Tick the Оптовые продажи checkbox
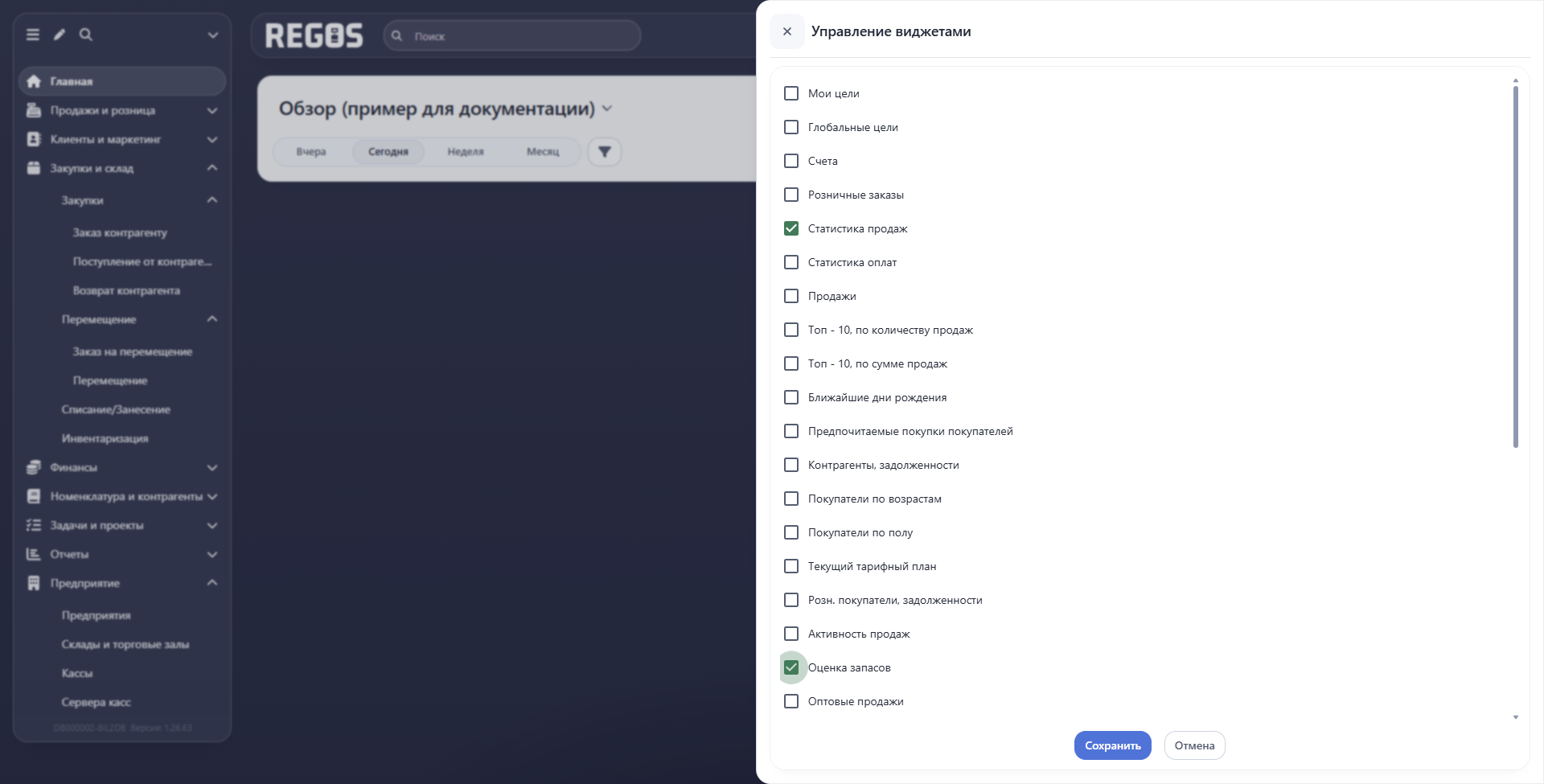 pyautogui.click(x=791, y=701)
